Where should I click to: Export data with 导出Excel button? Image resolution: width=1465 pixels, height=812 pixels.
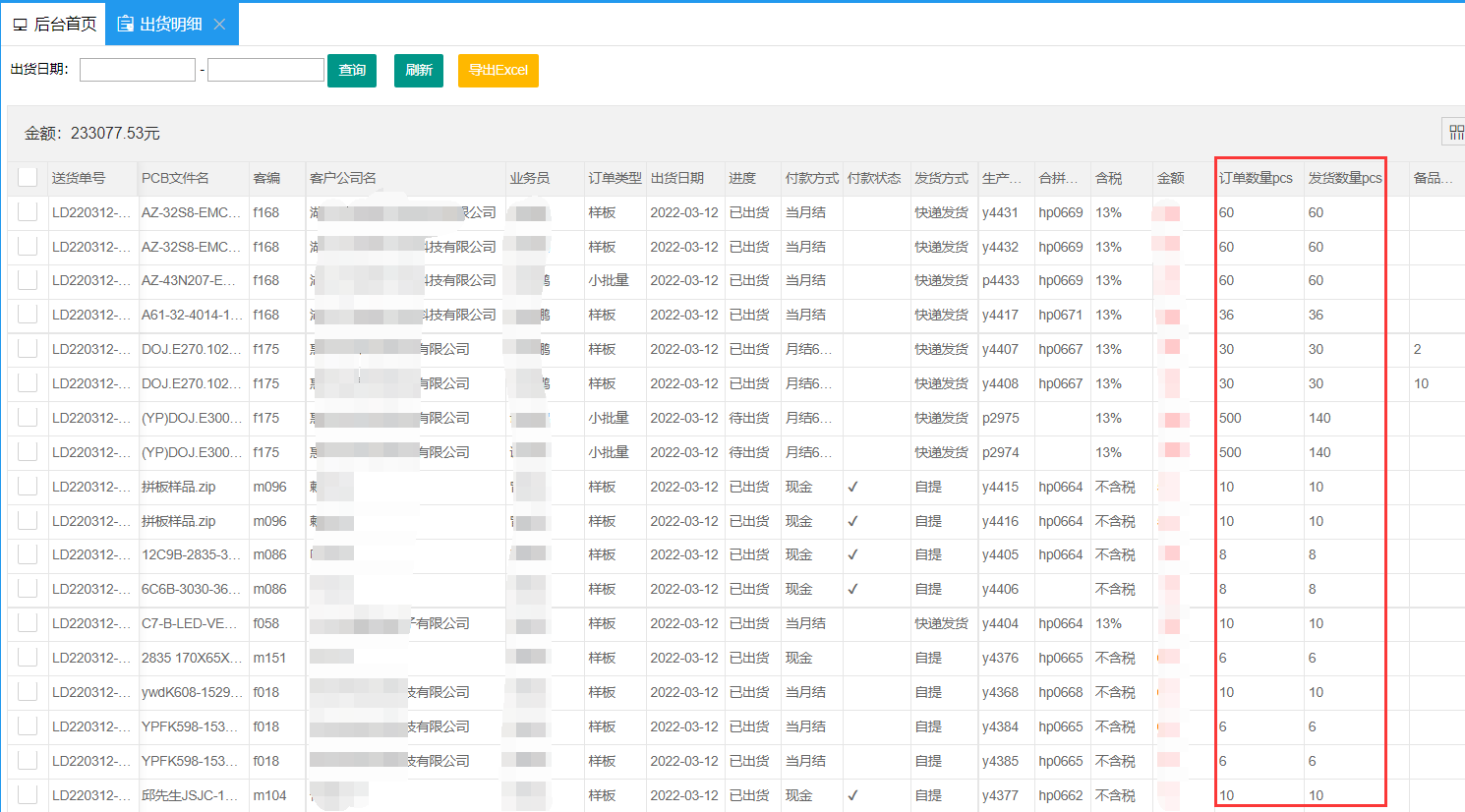pos(498,71)
